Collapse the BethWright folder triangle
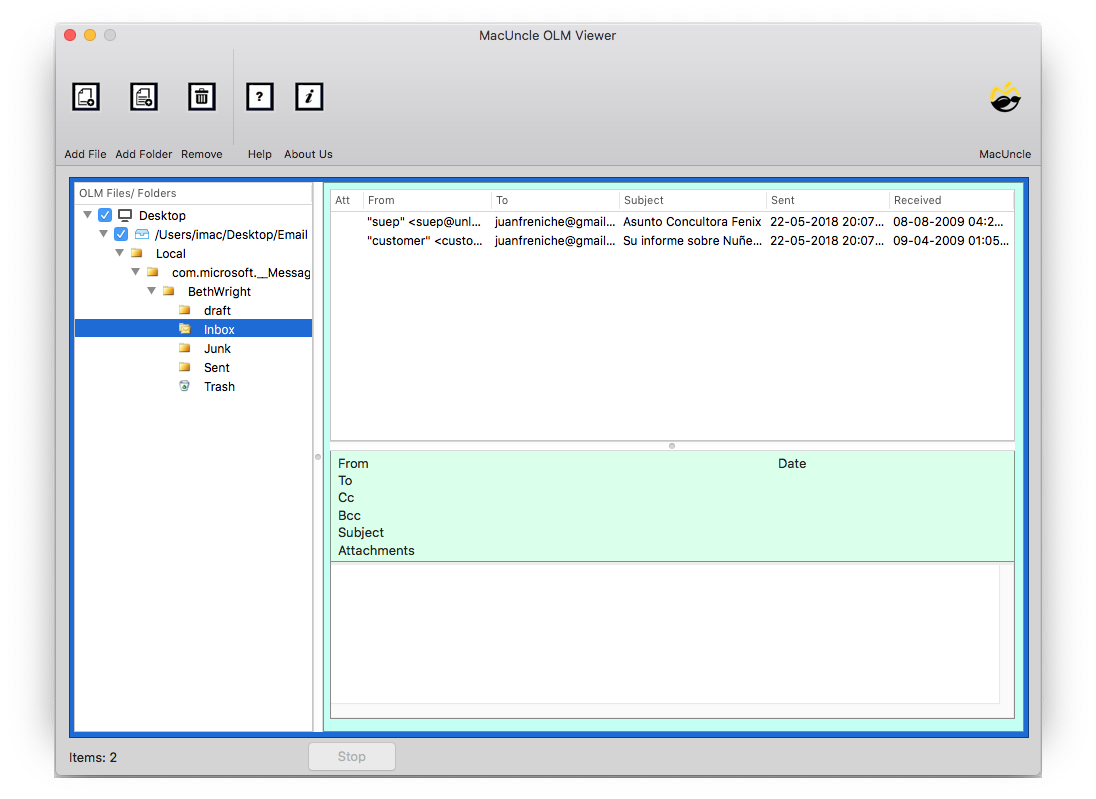This screenshot has height=799, width=1096. [x=151, y=291]
